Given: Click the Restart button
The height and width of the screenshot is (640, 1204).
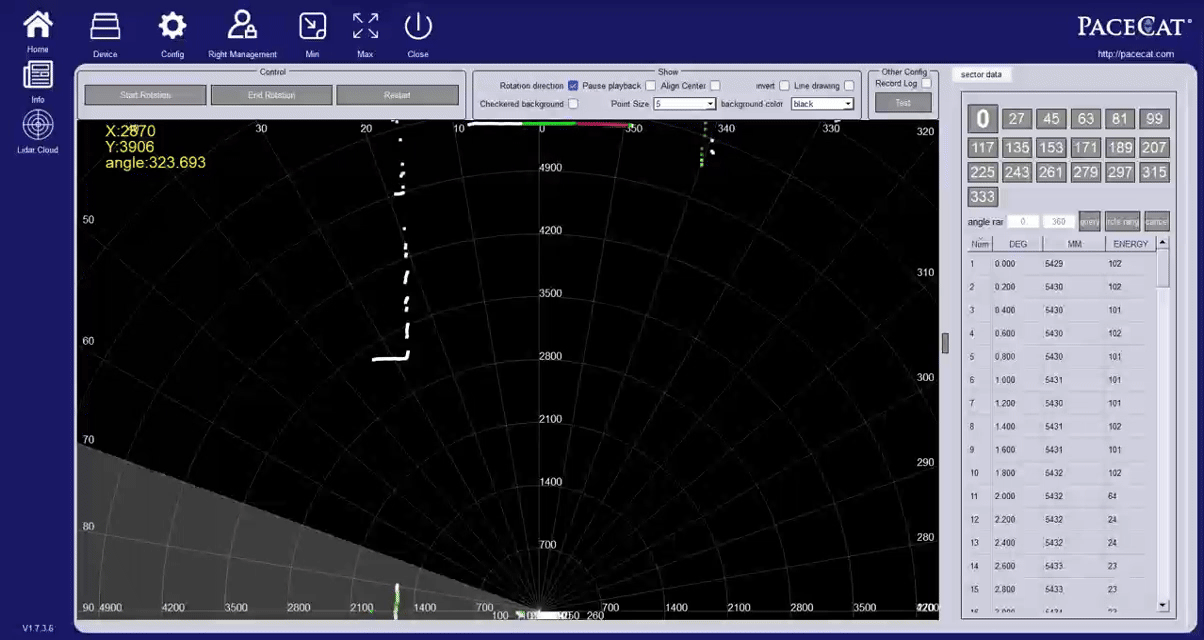Looking at the screenshot, I should tap(397, 95).
